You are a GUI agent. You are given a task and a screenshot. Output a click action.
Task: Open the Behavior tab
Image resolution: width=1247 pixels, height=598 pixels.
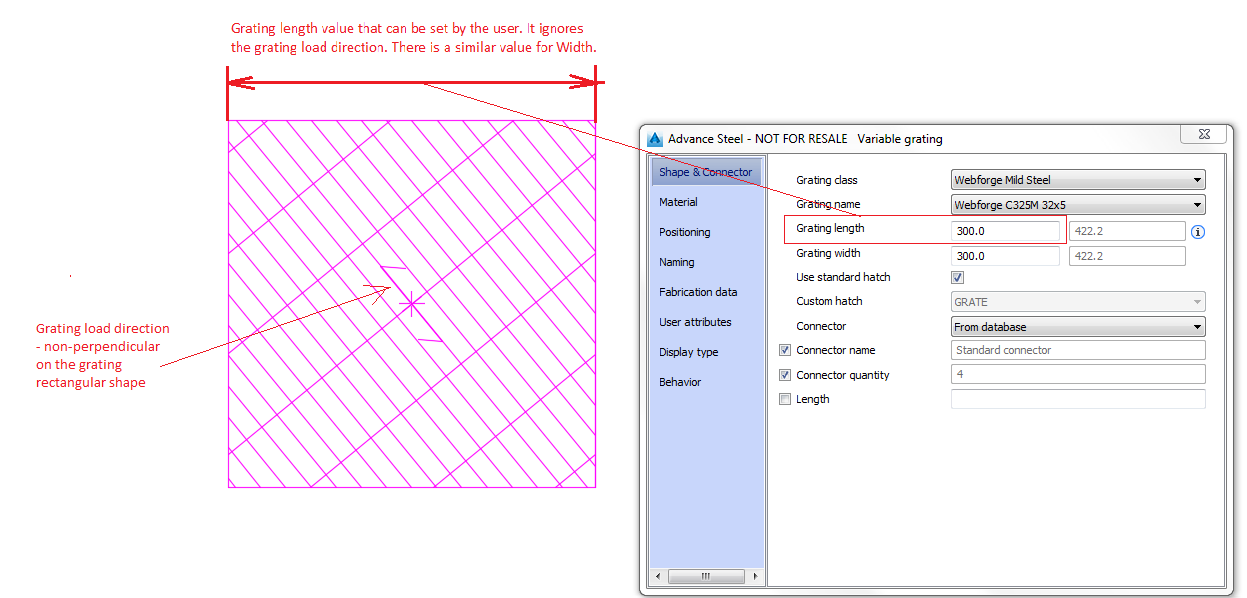click(x=706, y=382)
